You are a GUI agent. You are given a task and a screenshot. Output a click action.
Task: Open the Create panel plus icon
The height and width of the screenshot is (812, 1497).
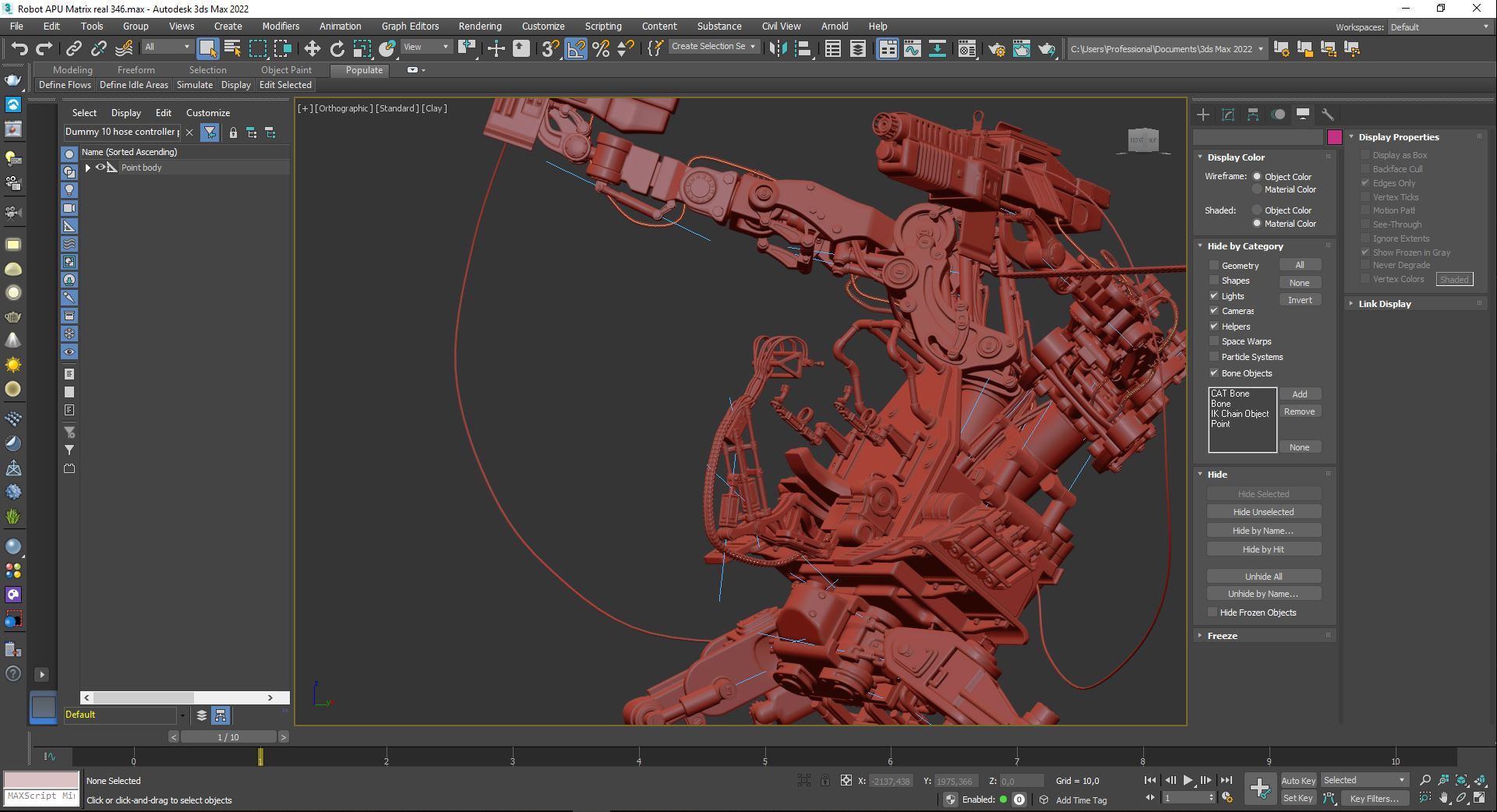click(1203, 115)
